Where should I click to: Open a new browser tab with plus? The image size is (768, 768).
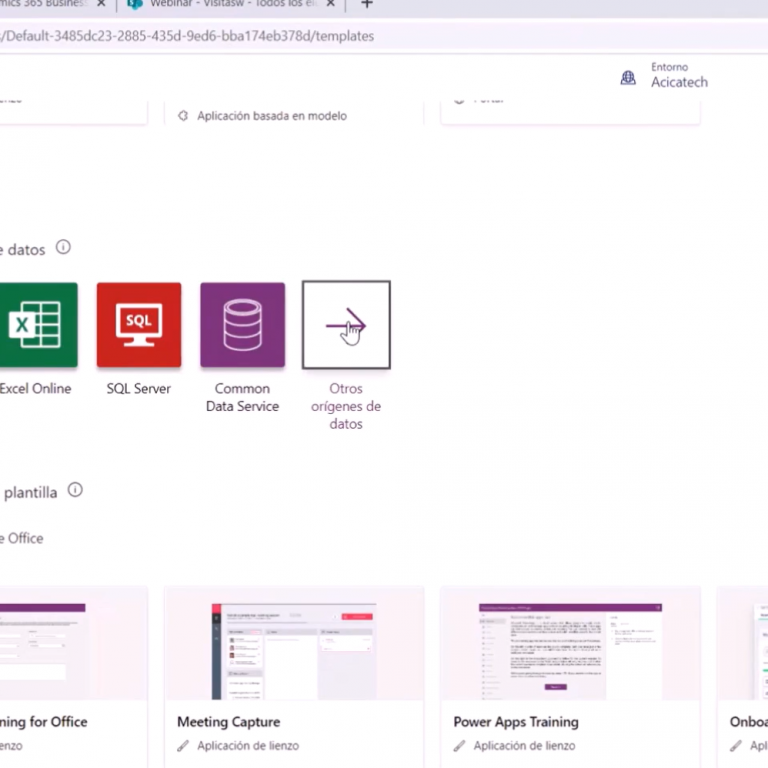pyautogui.click(x=367, y=4)
